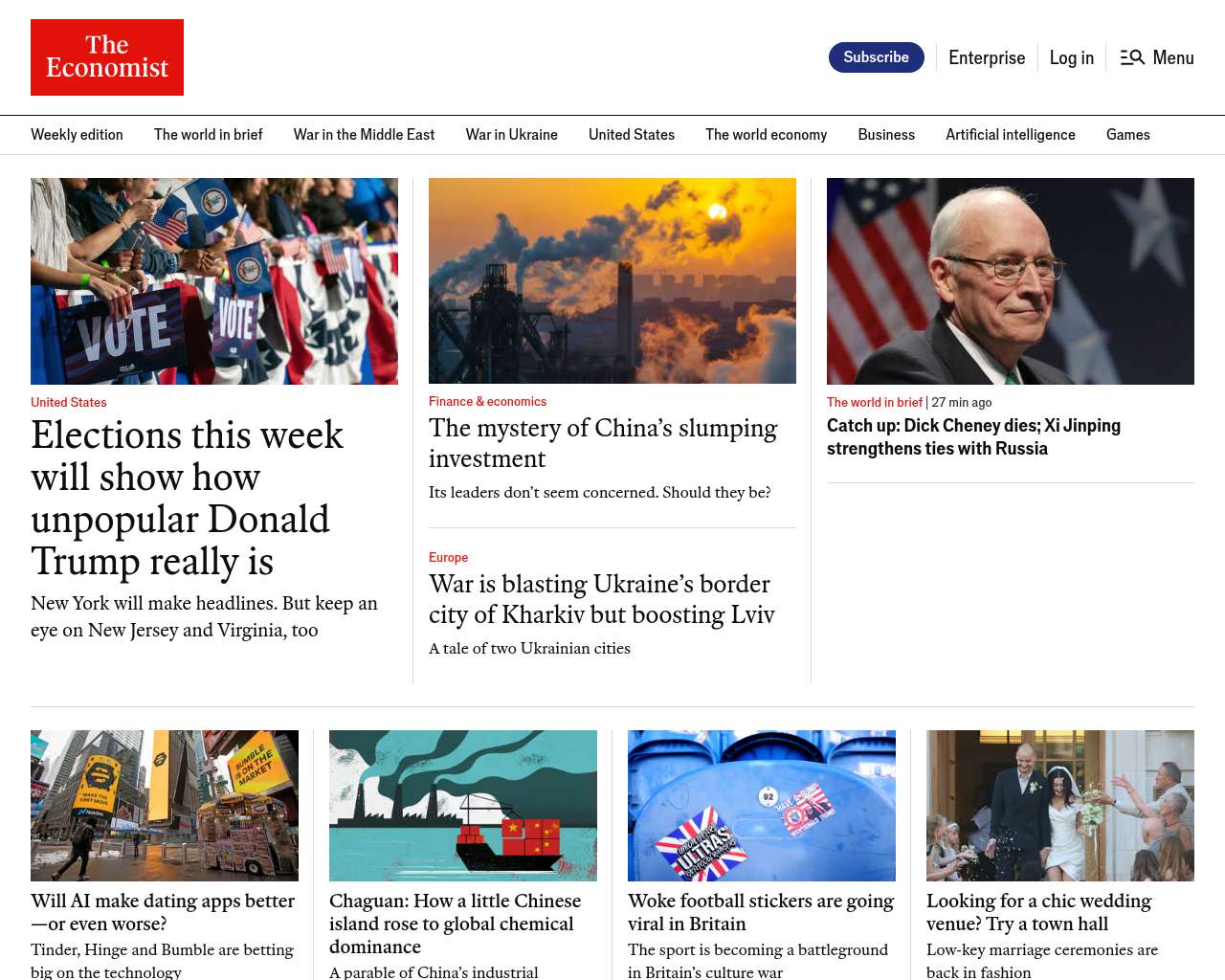Click the Finance & economics section label
1225x980 pixels.
tap(487, 402)
